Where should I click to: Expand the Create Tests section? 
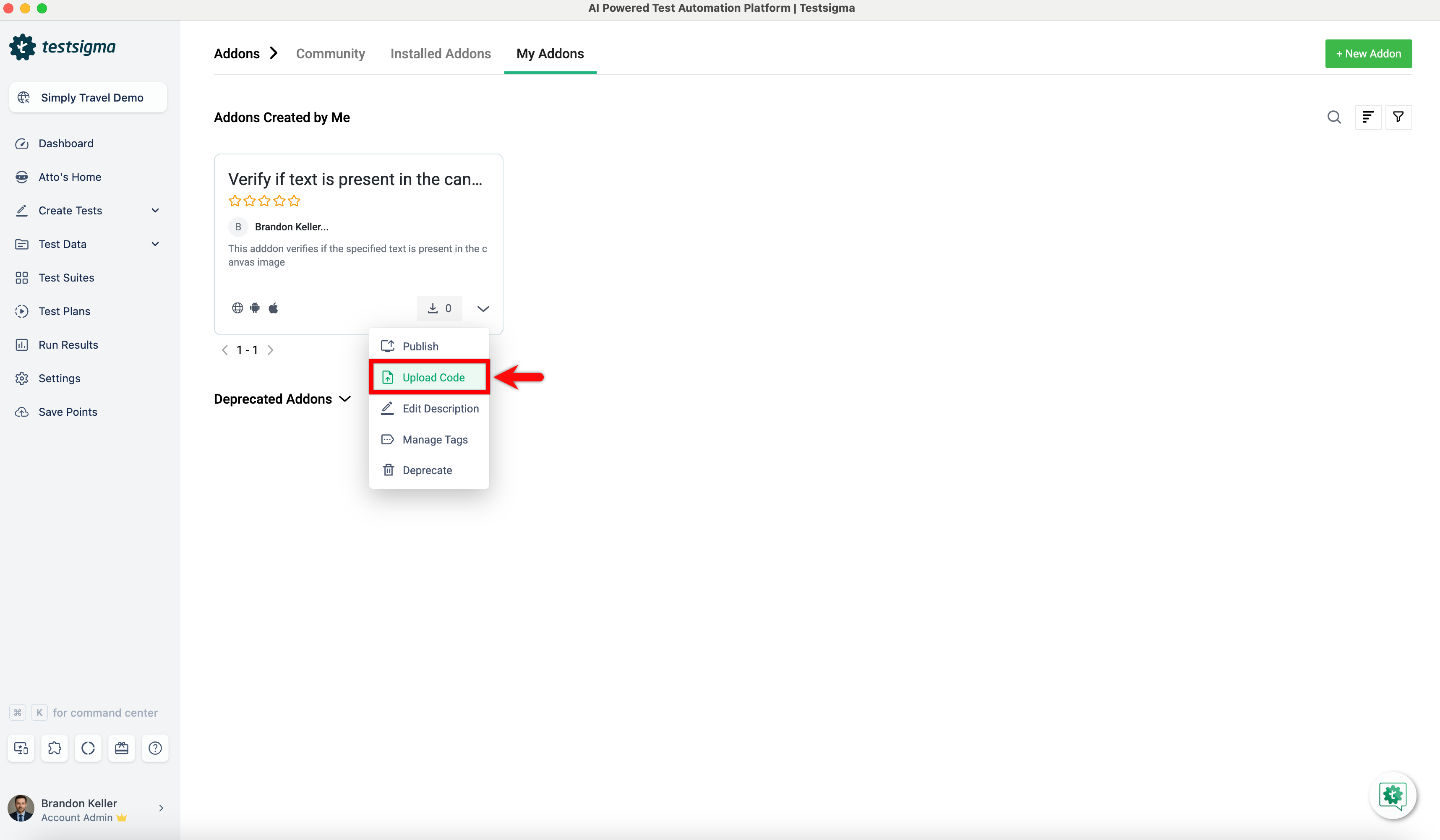pyautogui.click(x=155, y=210)
